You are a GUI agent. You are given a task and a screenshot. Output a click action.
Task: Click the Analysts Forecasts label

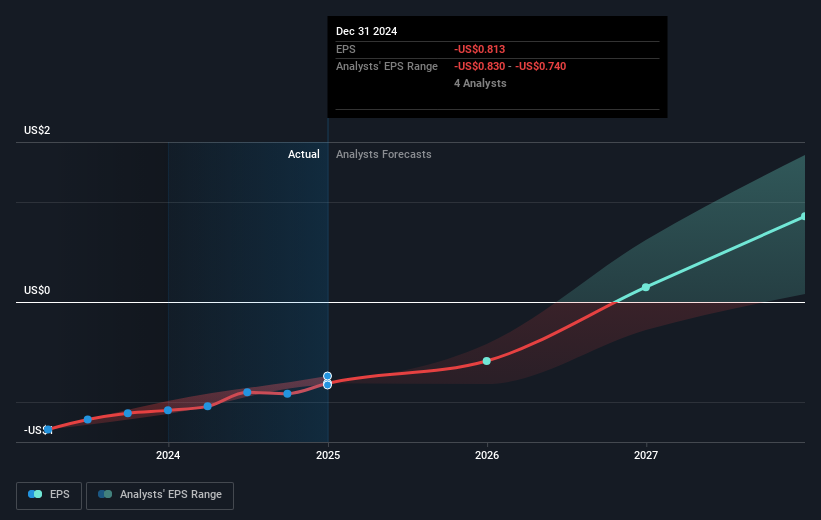click(384, 154)
